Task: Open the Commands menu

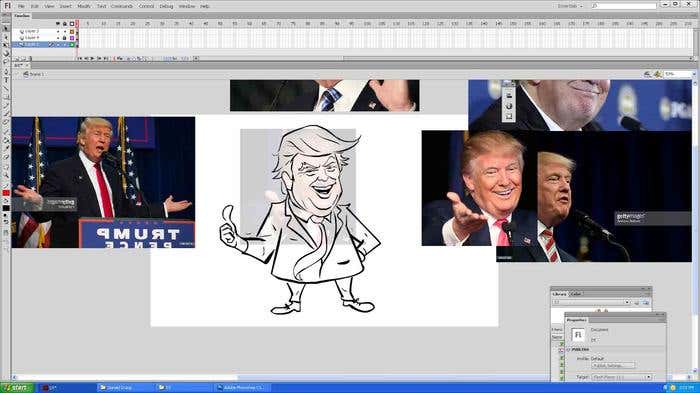Action: pyautogui.click(x=121, y=6)
